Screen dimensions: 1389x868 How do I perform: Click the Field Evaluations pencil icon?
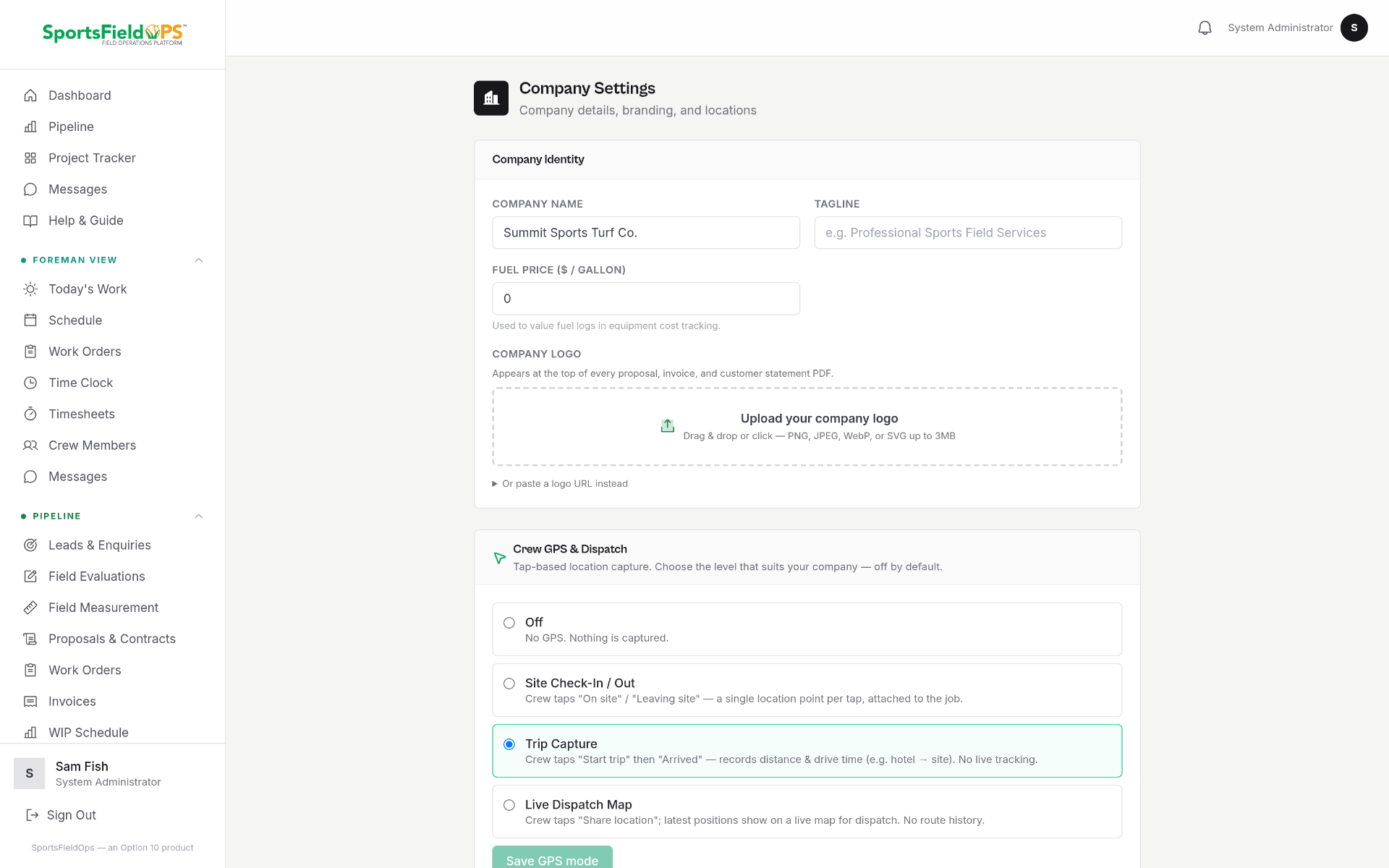coord(30,576)
